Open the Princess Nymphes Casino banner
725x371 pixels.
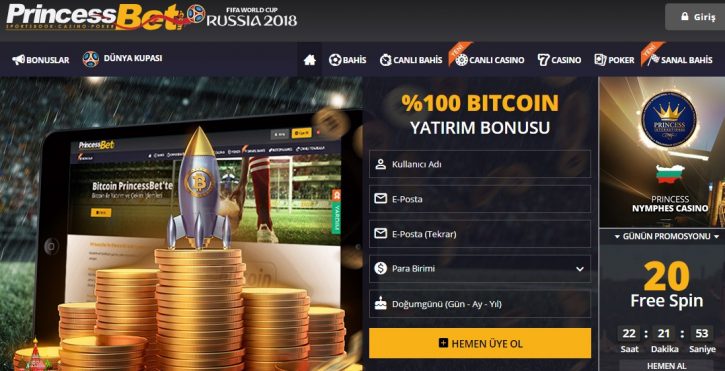tap(662, 152)
